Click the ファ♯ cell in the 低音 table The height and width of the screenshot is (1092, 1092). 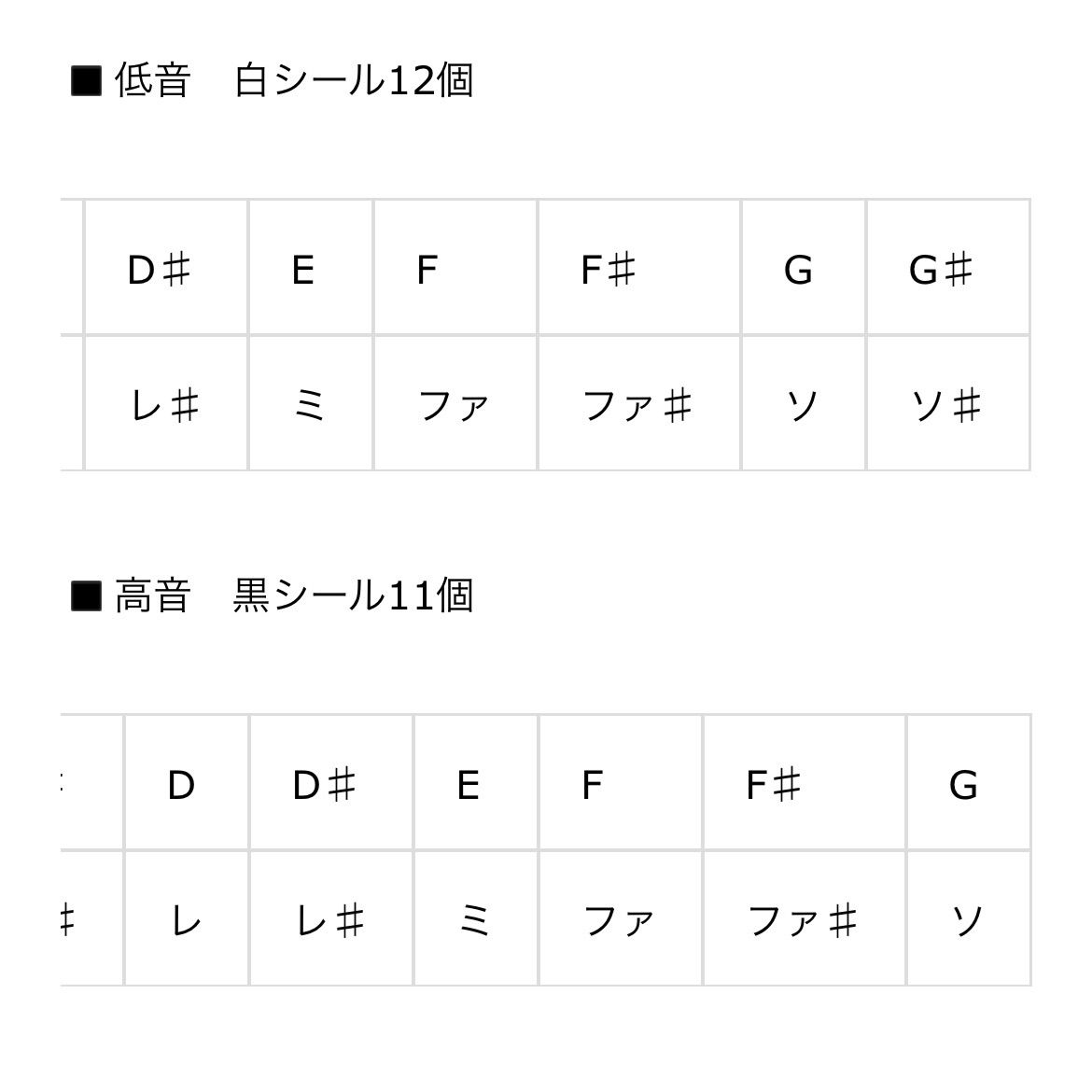point(639,405)
